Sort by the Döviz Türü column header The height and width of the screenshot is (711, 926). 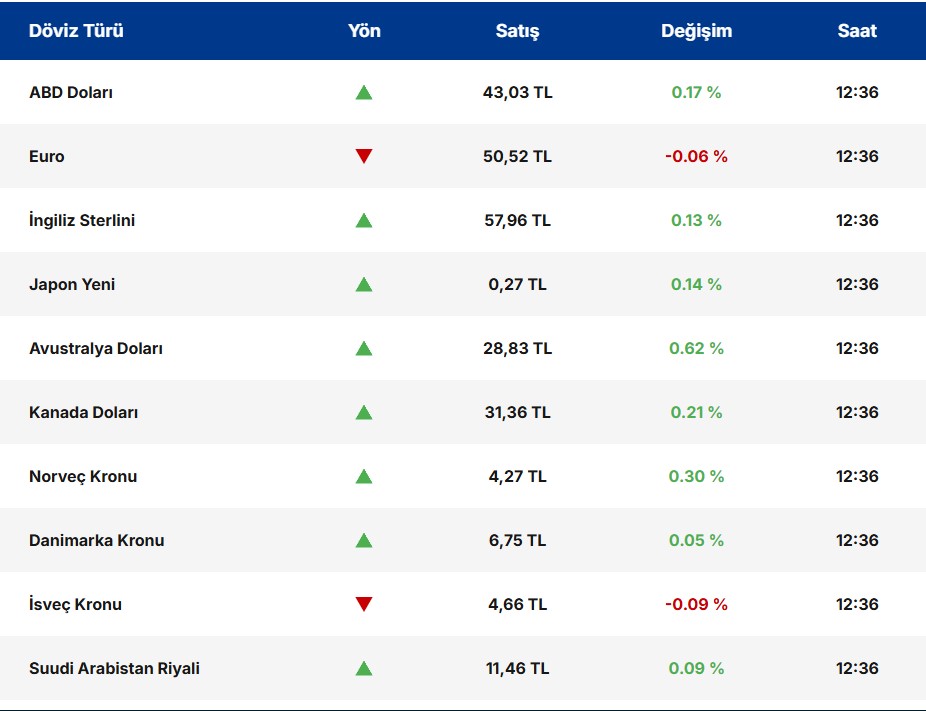[x=76, y=31]
